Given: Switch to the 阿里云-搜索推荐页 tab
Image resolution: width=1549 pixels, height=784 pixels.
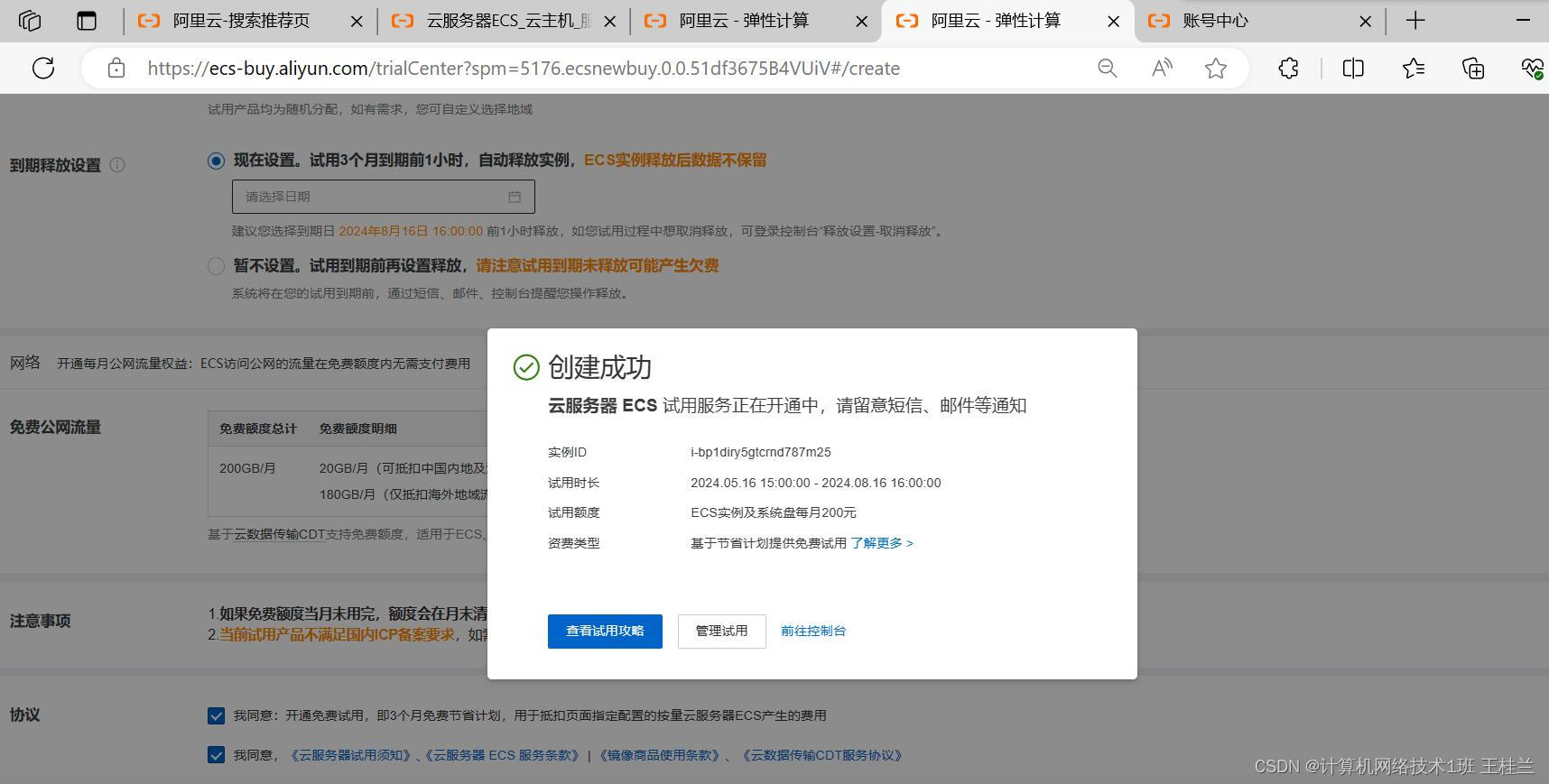Looking at the screenshot, I should [x=240, y=21].
